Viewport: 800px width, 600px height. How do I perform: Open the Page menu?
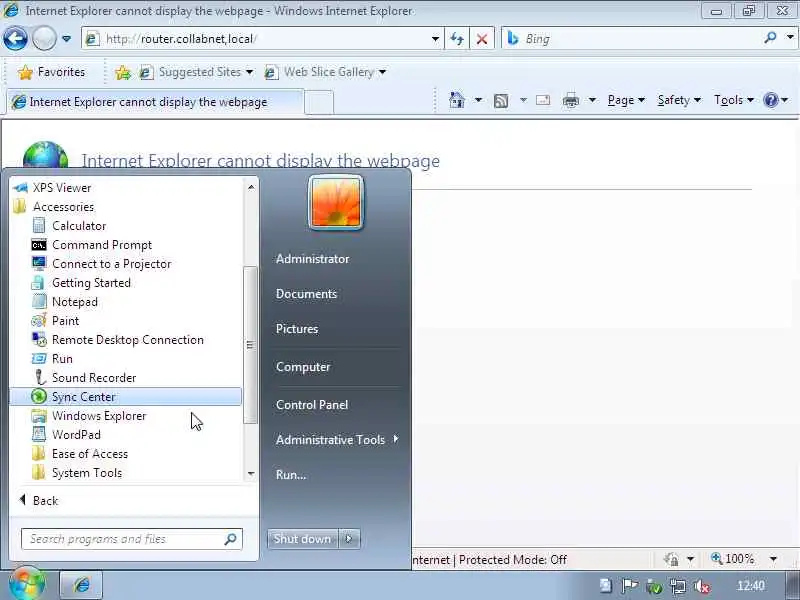coord(626,100)
